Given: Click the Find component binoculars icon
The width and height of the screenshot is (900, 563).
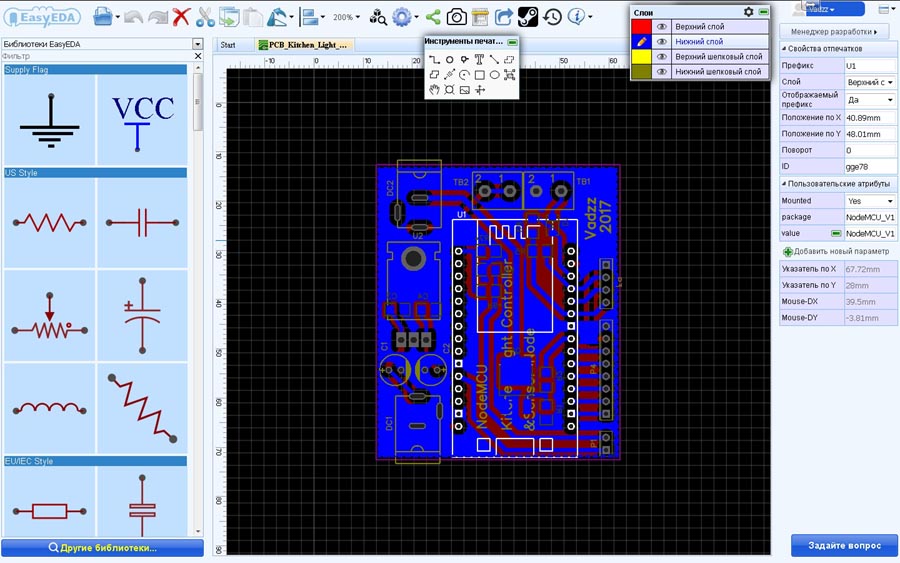Looking at the screenshot, I should pos(378,17).
